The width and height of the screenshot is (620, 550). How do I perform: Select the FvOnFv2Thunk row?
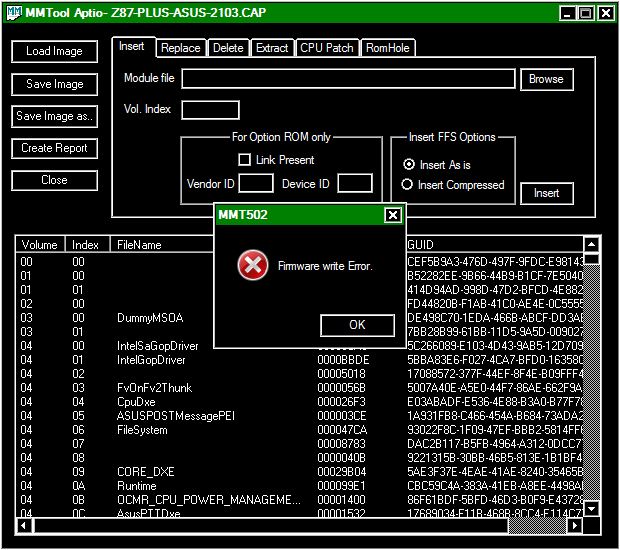(301, 388)
